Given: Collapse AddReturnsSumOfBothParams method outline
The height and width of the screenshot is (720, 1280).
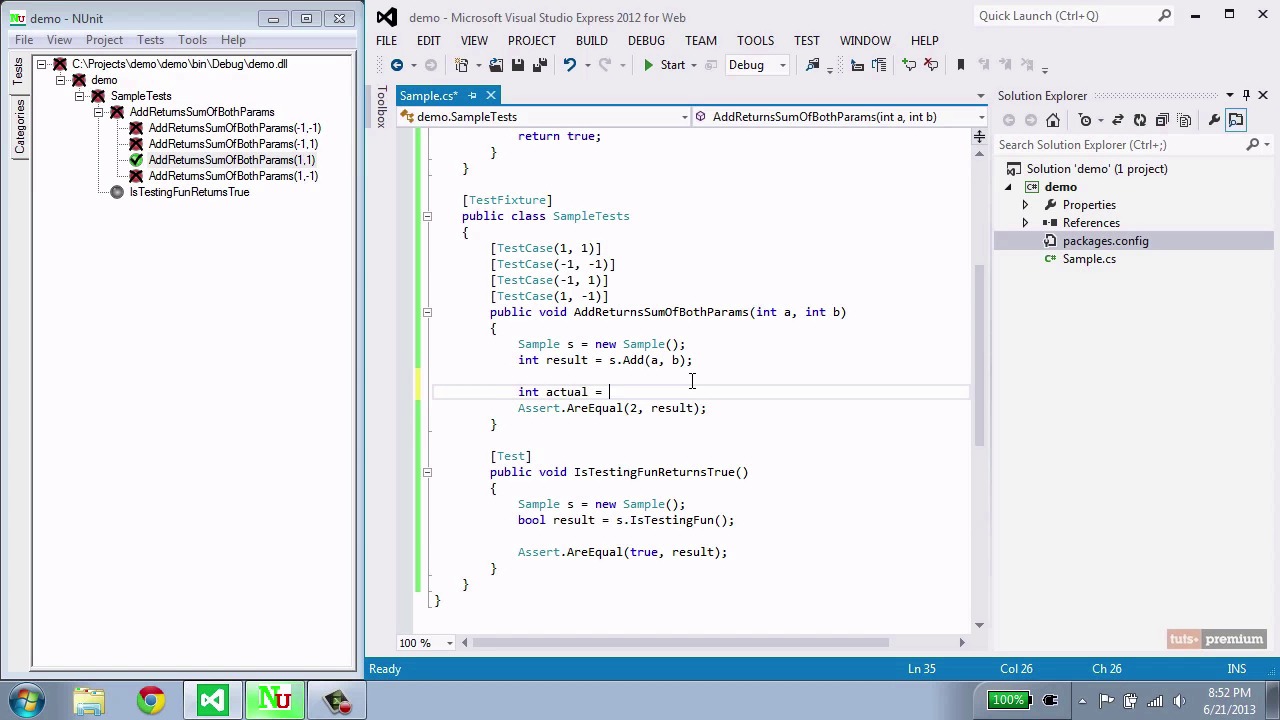Looking at the screenshot, I should click(427, 312).
